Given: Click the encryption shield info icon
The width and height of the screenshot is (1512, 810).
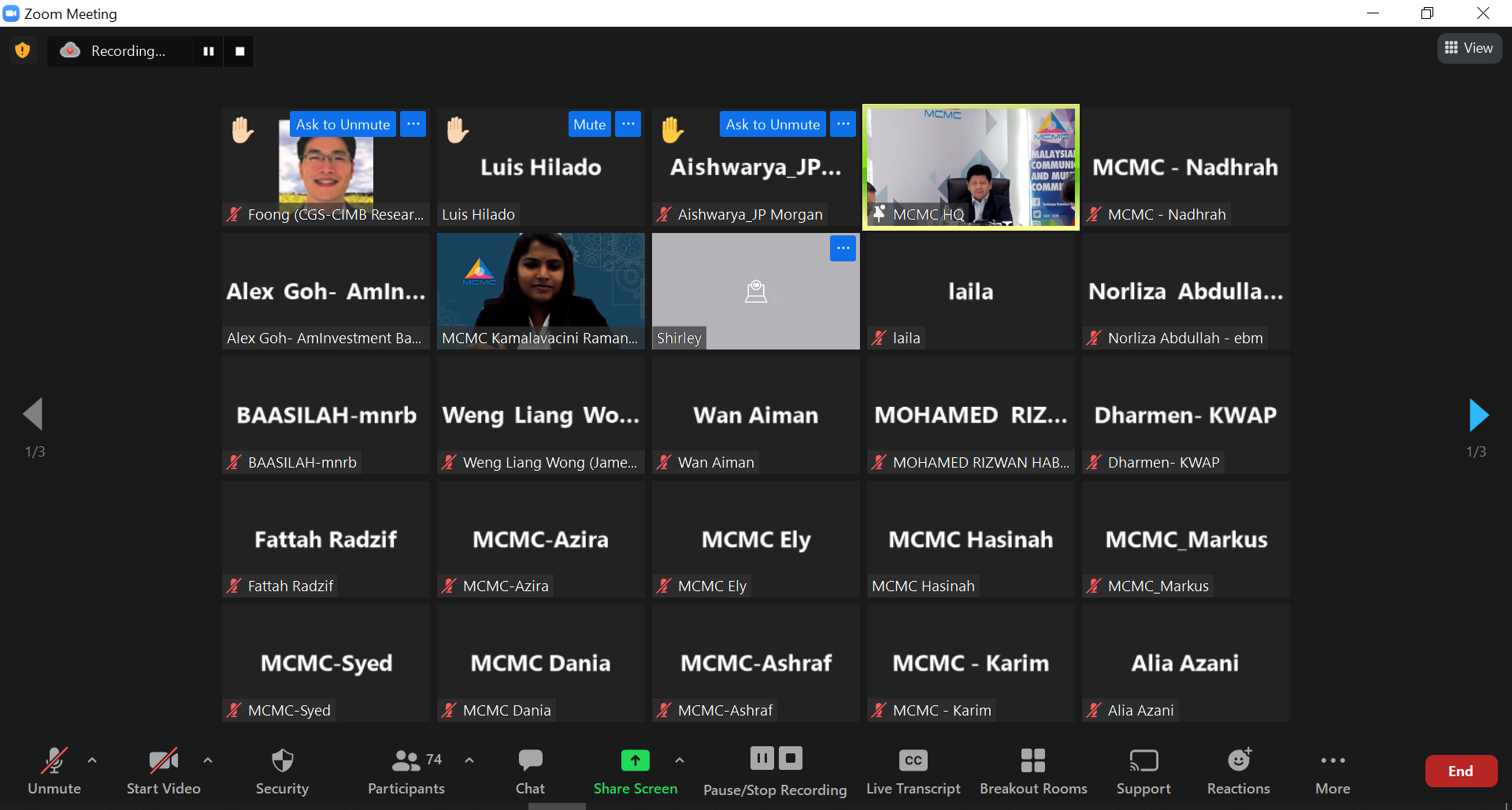Looking at the screenshot, I should 23,50.
